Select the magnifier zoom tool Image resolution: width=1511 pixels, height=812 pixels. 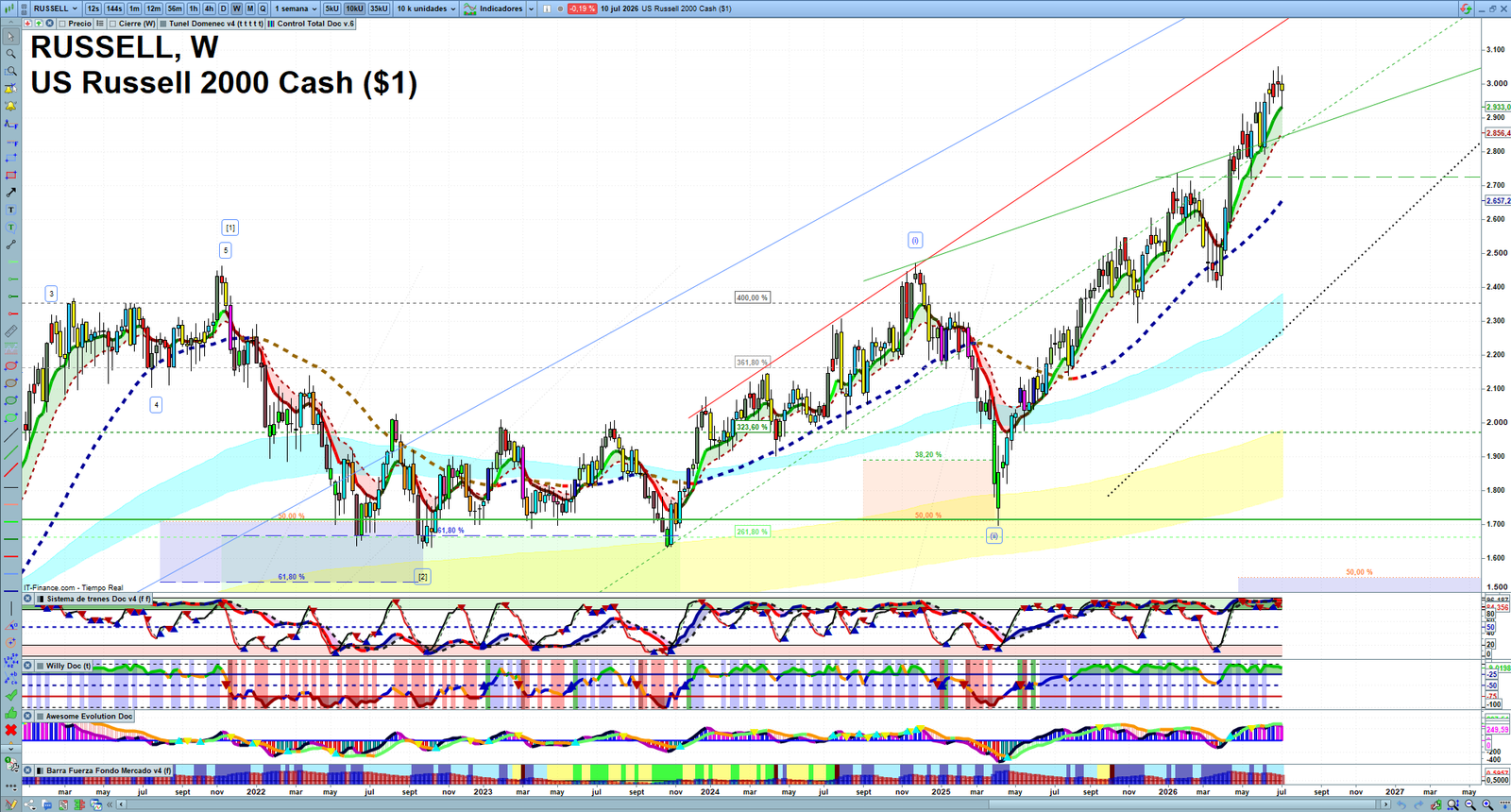pyautogui.click(x=10, y=54)
